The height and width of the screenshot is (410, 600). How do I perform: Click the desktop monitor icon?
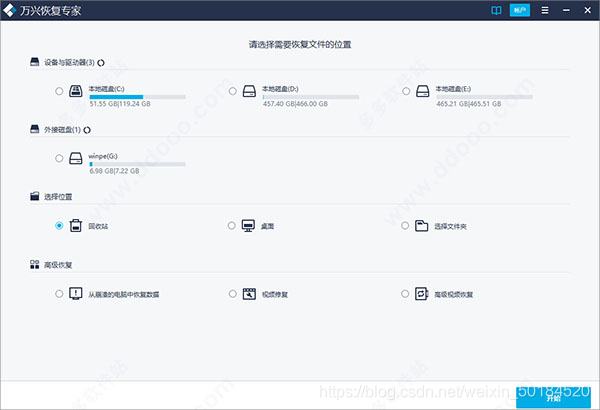point(248,225)
